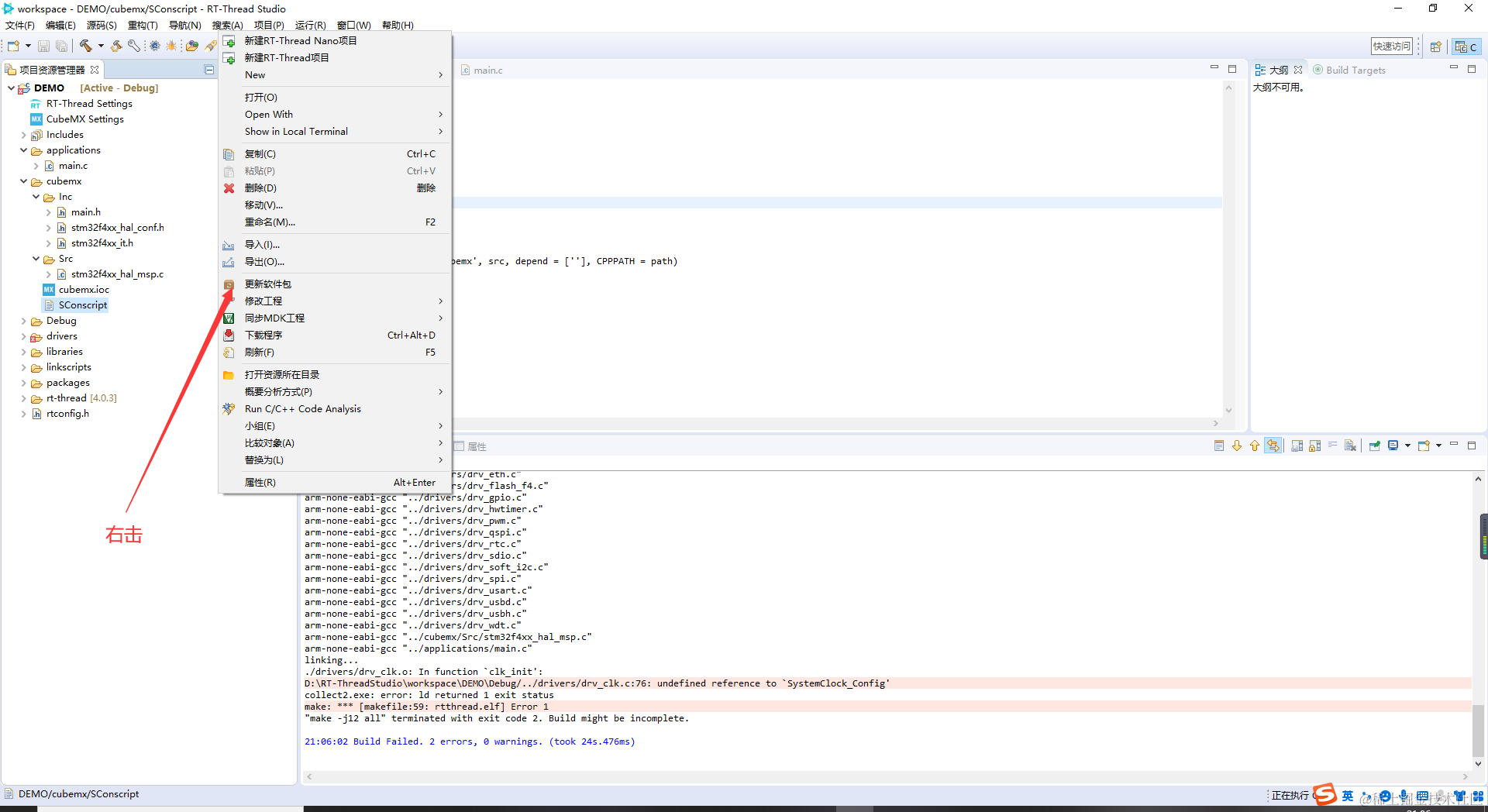Screen dimensions: 1488x812
Task: Choose 同步MDK工程 from context menu
Action: (x=335, y=318)
